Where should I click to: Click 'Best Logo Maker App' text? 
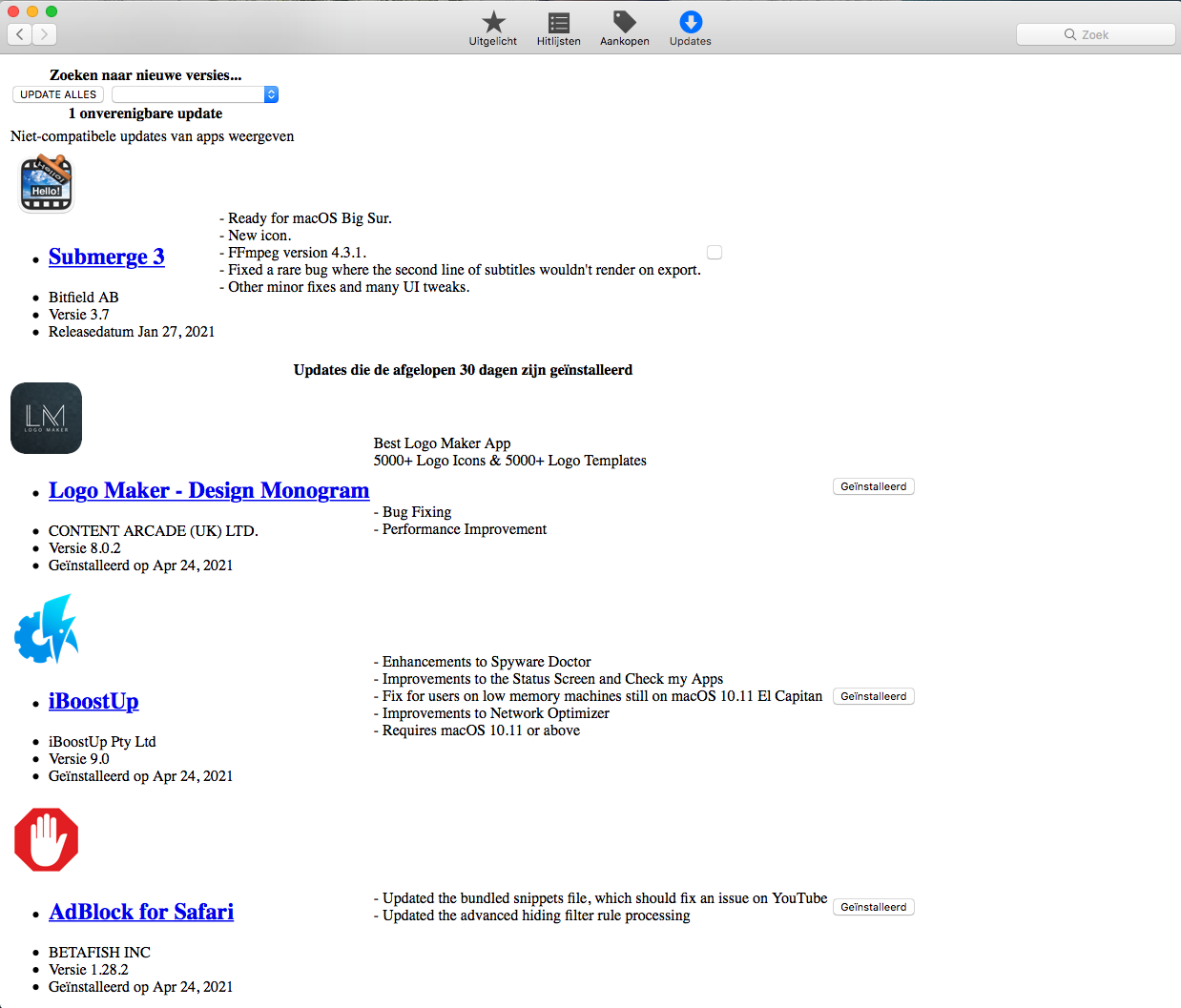pyautogui.click(x=443, y=443)
